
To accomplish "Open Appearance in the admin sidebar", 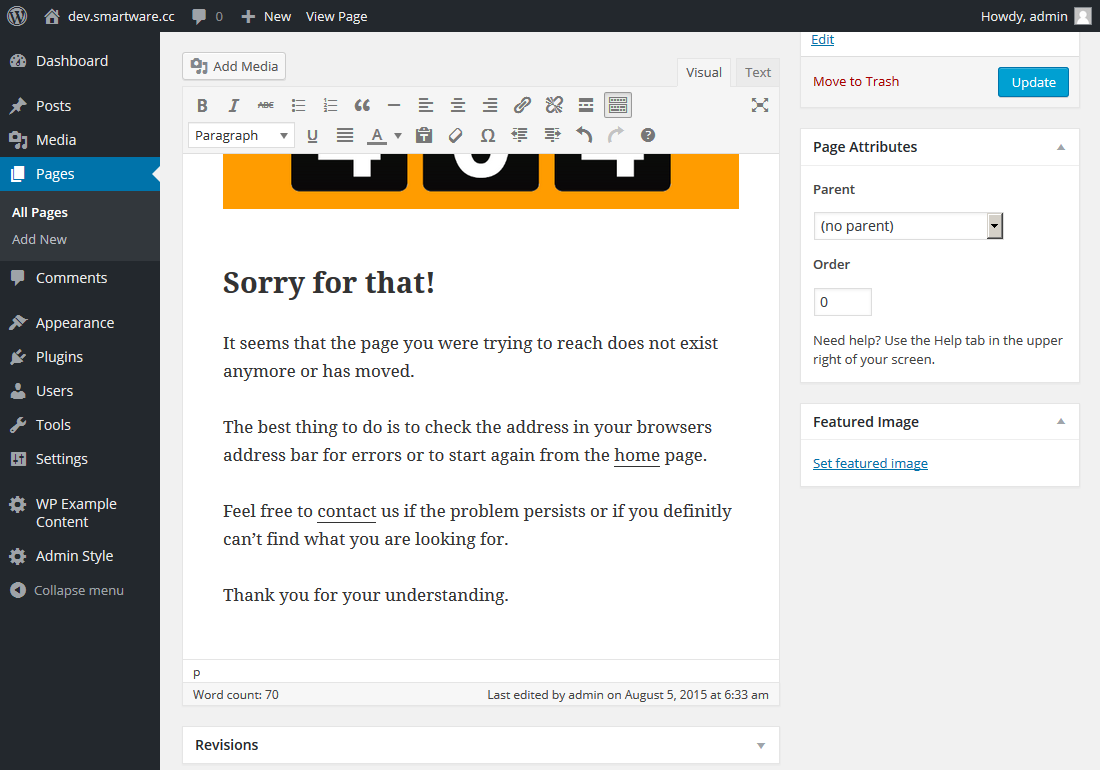I will click(x=75, y=323).
